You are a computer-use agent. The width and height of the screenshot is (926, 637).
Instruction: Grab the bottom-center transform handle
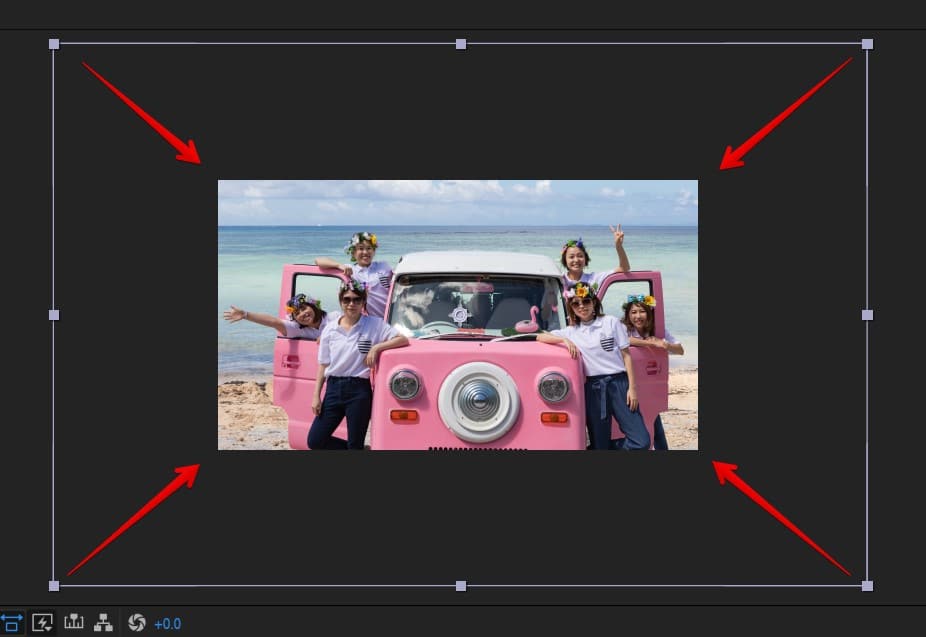[461, 585]
